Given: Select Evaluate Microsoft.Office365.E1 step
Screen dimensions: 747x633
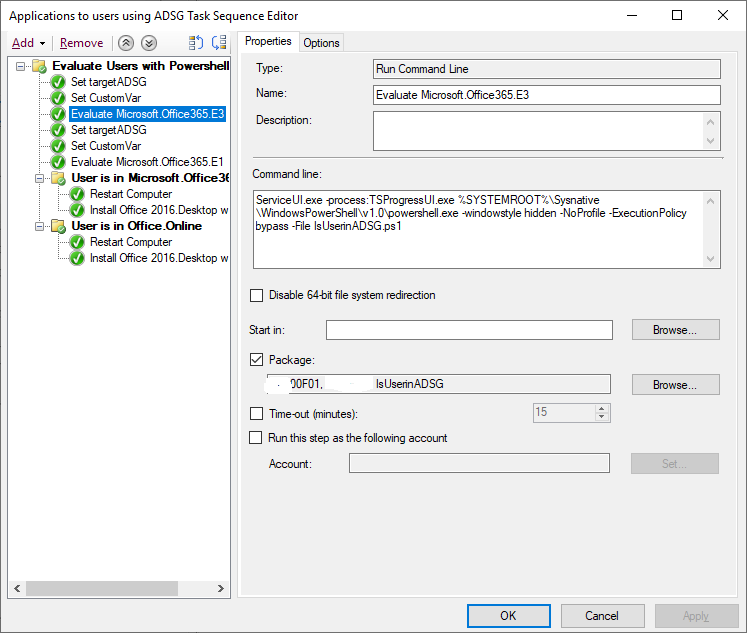Looking at the screenshot, I should pyautogui.click(x=147, y=162).
